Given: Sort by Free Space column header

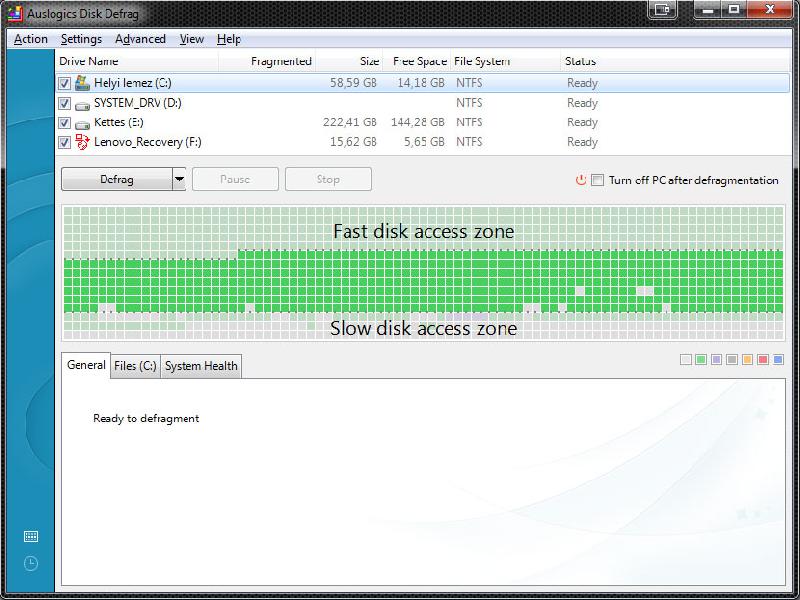Looking at the screenshot, I should 417,61.
